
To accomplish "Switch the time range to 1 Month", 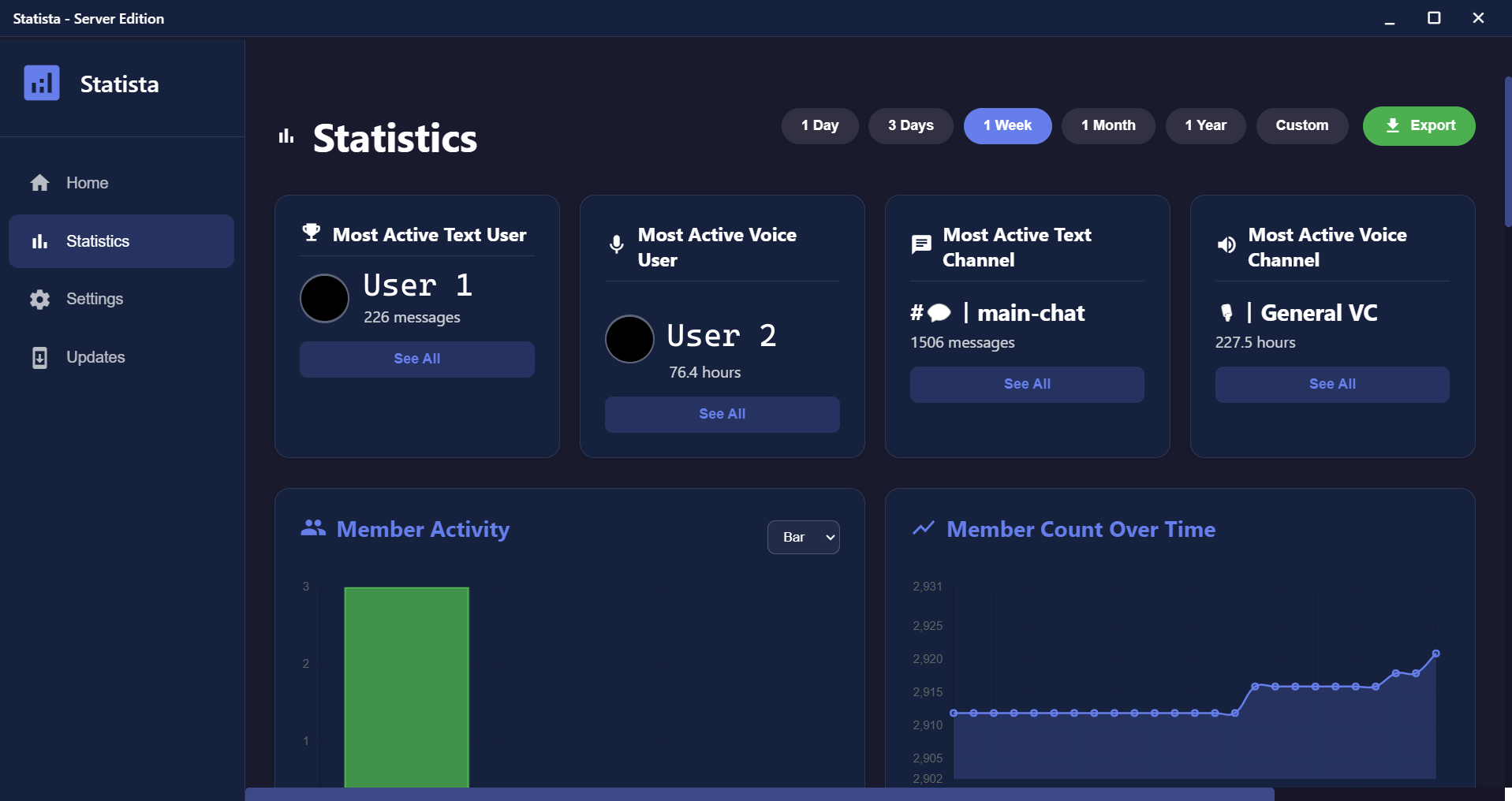I will pyautogui.click(x=1107, y=125).
